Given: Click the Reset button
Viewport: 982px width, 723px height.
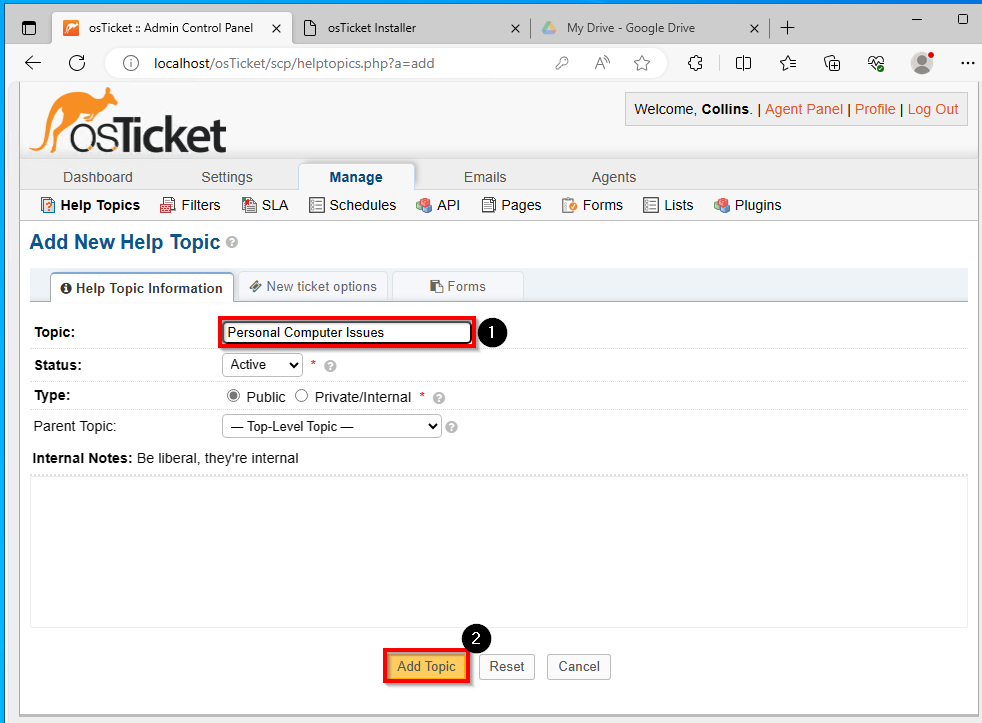Looking at the screenshot, I should (x=507, y=667).
